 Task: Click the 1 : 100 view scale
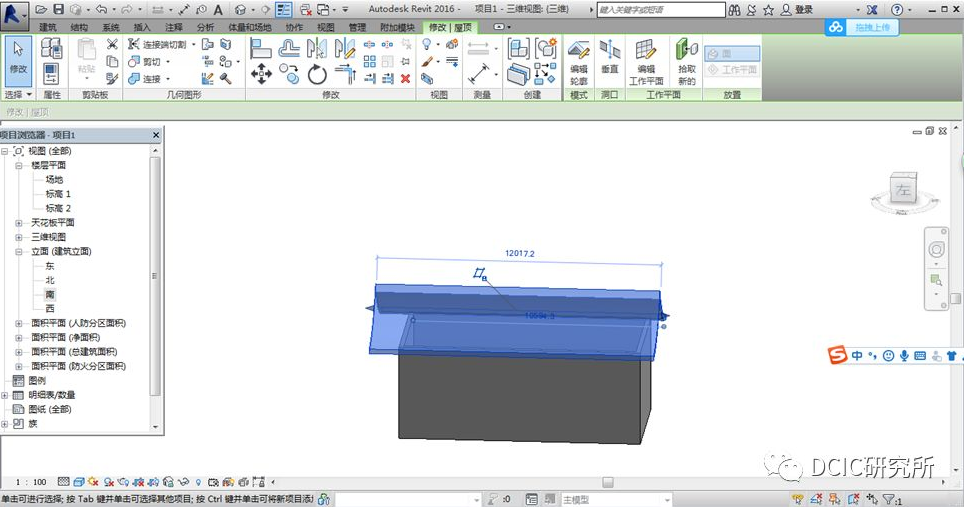29,482
